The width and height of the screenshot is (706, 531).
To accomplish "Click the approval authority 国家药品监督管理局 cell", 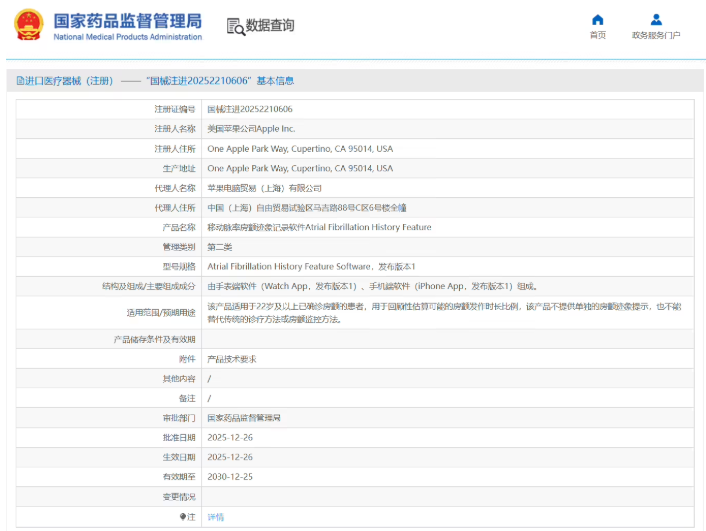I will coord(244,418).
